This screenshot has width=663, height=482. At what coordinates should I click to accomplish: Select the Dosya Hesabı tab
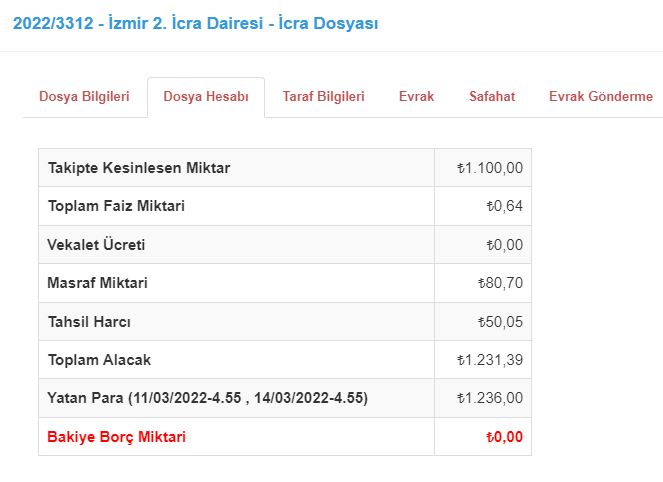[x=206, y=96]
